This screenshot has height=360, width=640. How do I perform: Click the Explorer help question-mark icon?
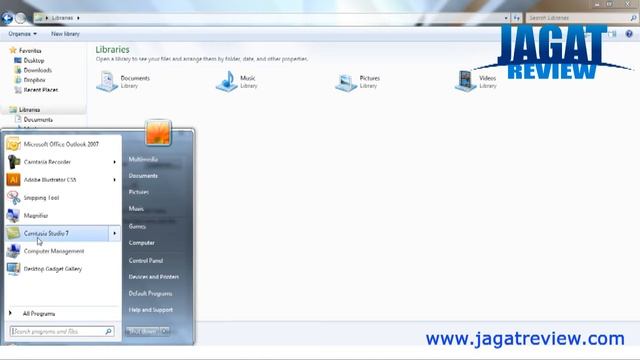[629, 34]
